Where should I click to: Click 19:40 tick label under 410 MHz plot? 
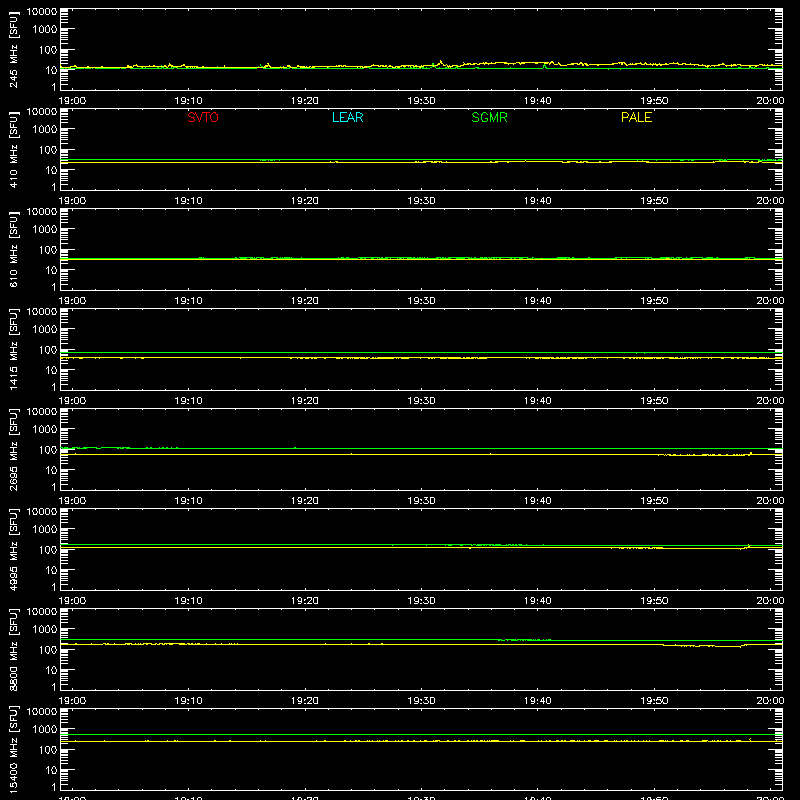[x=538, y=201]
